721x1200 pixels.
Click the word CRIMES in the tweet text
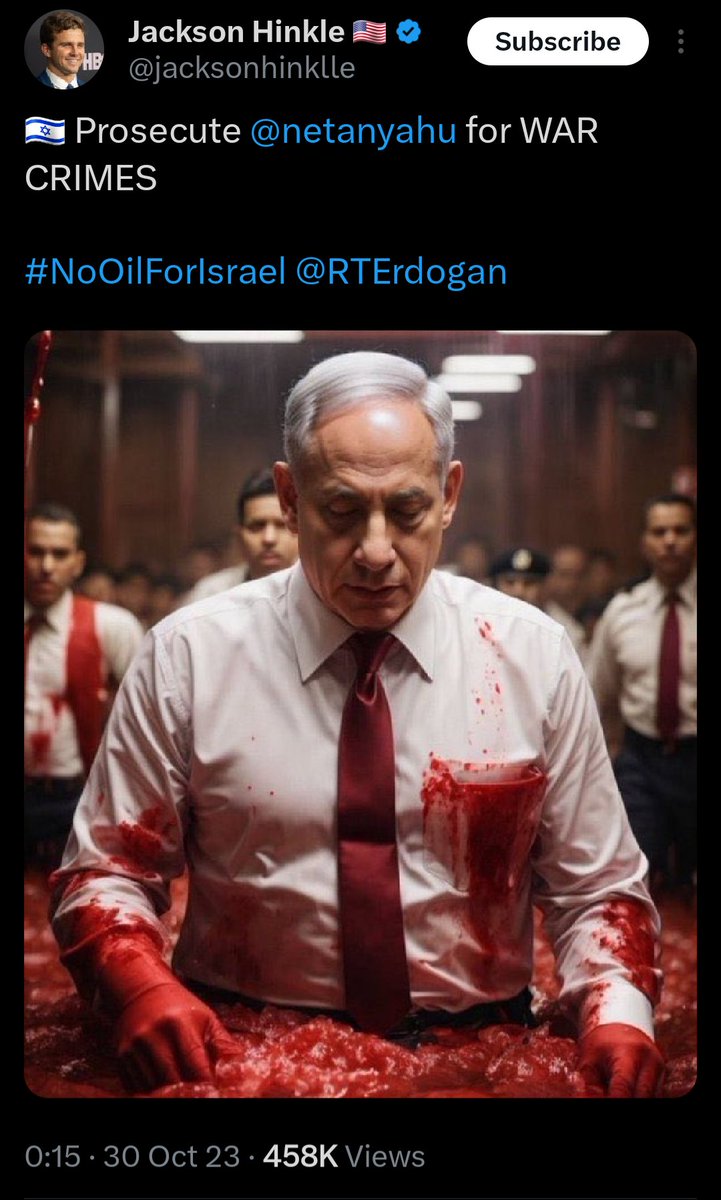(91, 178)
